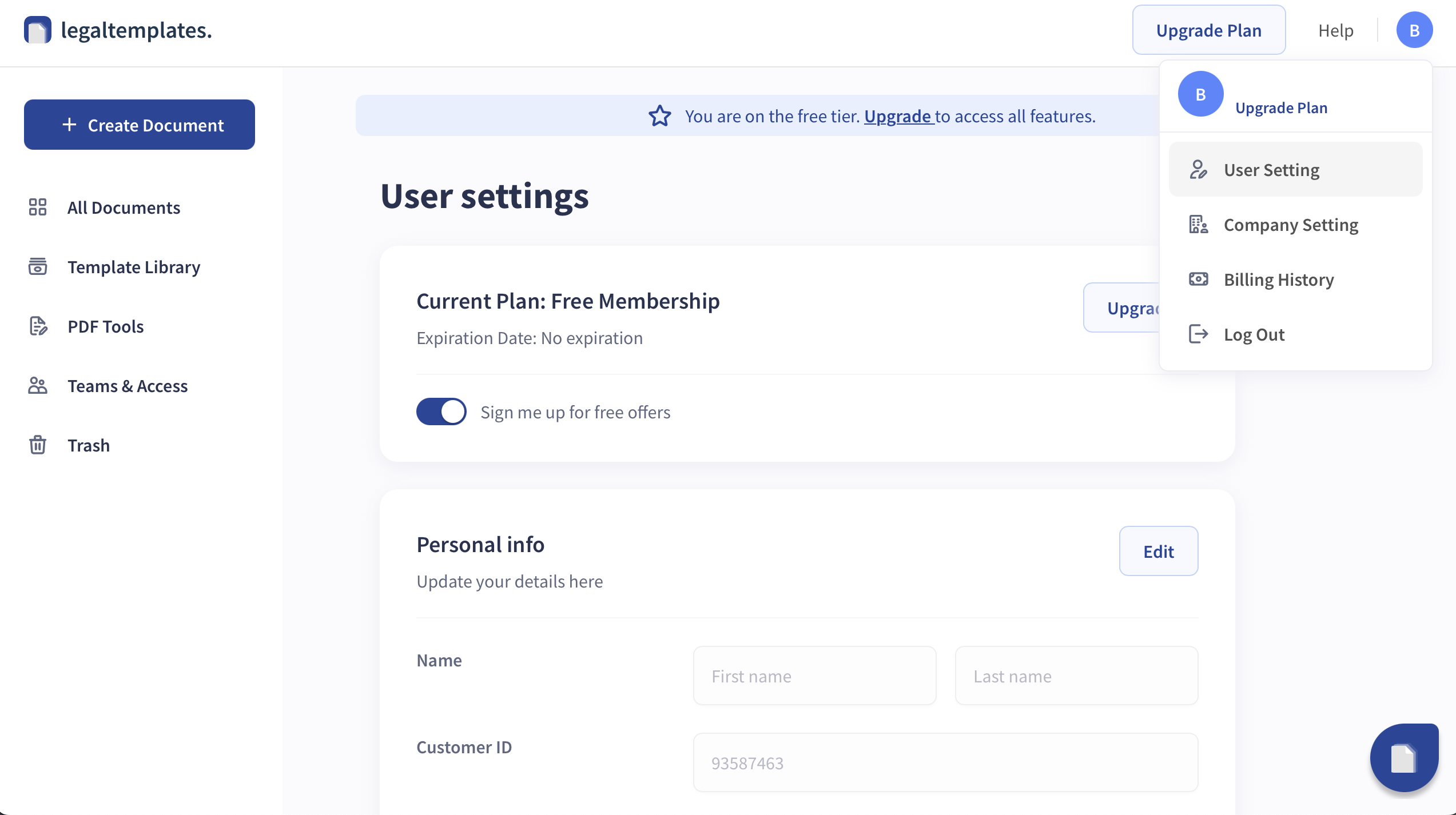Open the All Documents grid icon
Viewport: 1456px width, 815px height.
(x=38, y=207)
